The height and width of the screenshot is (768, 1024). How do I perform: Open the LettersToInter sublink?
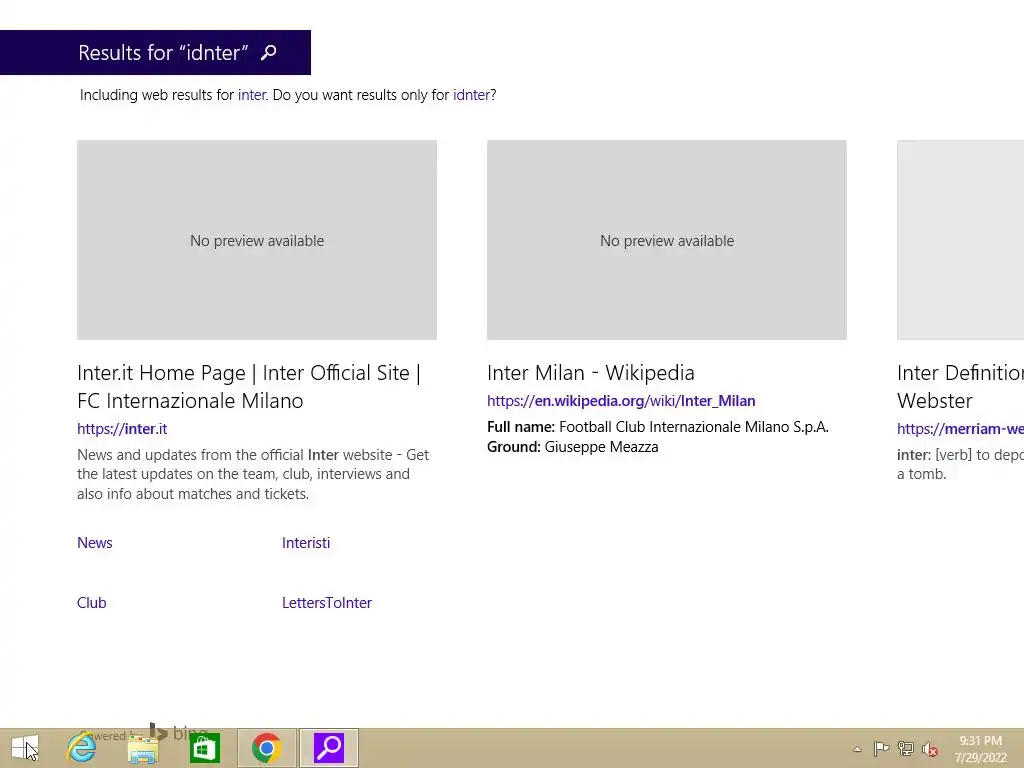327,603
